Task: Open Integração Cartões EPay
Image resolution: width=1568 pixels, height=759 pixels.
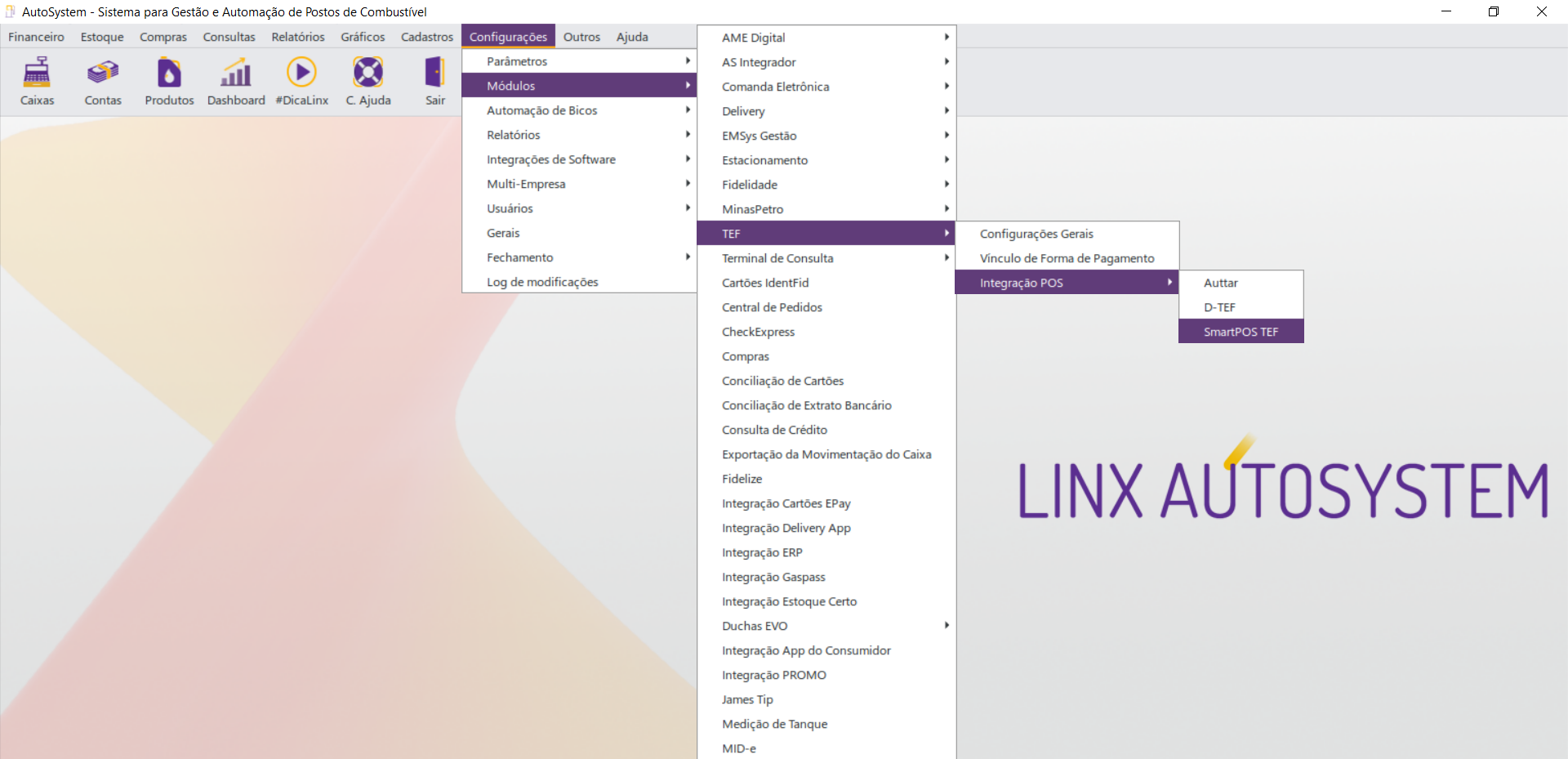Action: tap(826, 503)
